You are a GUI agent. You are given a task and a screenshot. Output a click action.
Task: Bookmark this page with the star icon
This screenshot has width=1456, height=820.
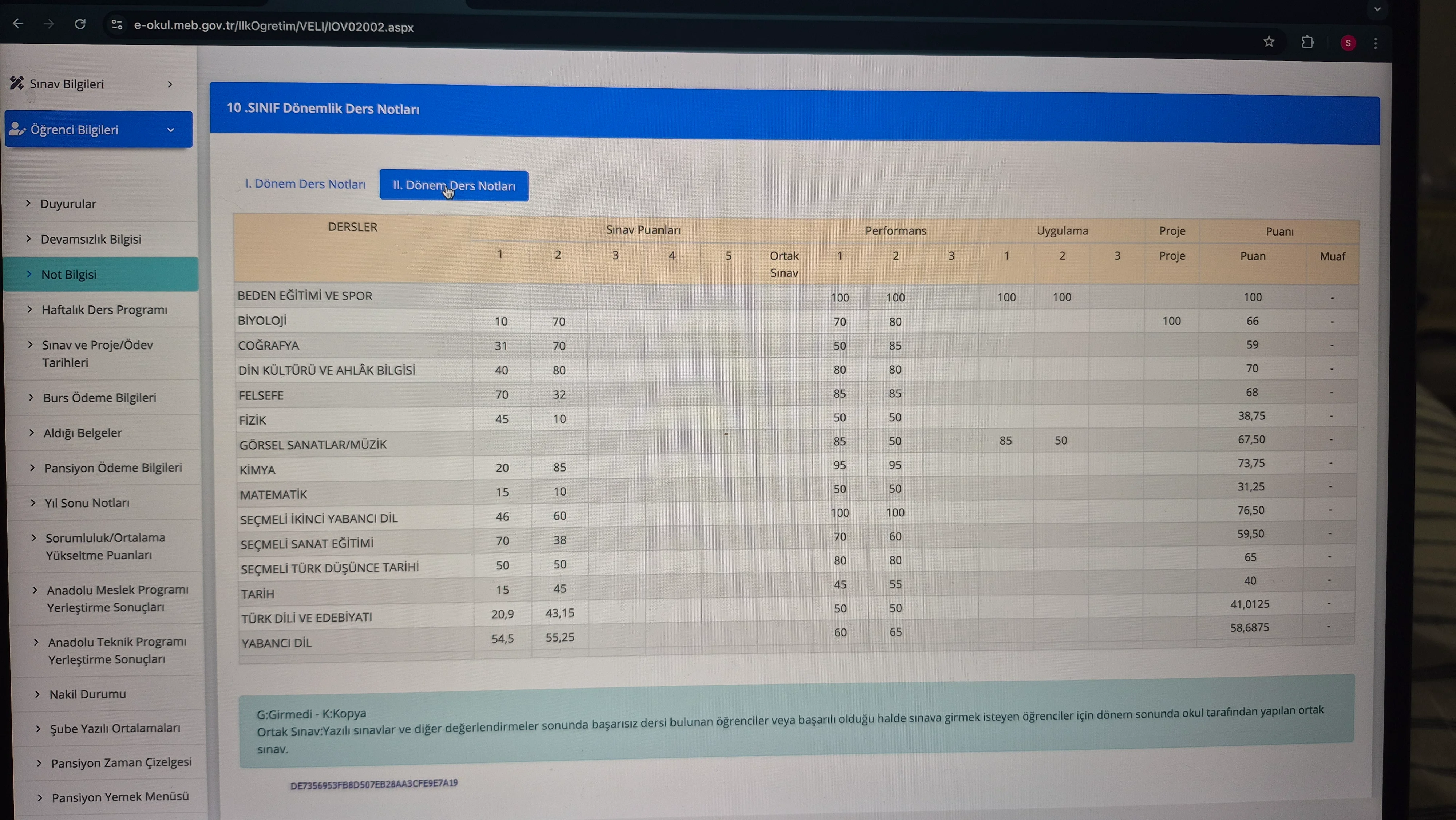1269,41
